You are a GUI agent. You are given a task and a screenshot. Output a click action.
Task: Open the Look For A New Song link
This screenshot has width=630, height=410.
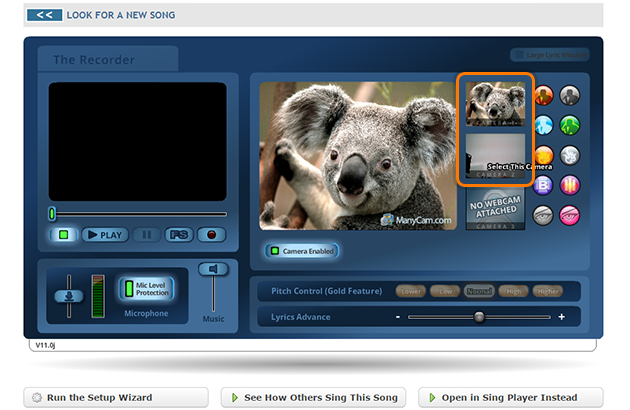tap(121, 15)
